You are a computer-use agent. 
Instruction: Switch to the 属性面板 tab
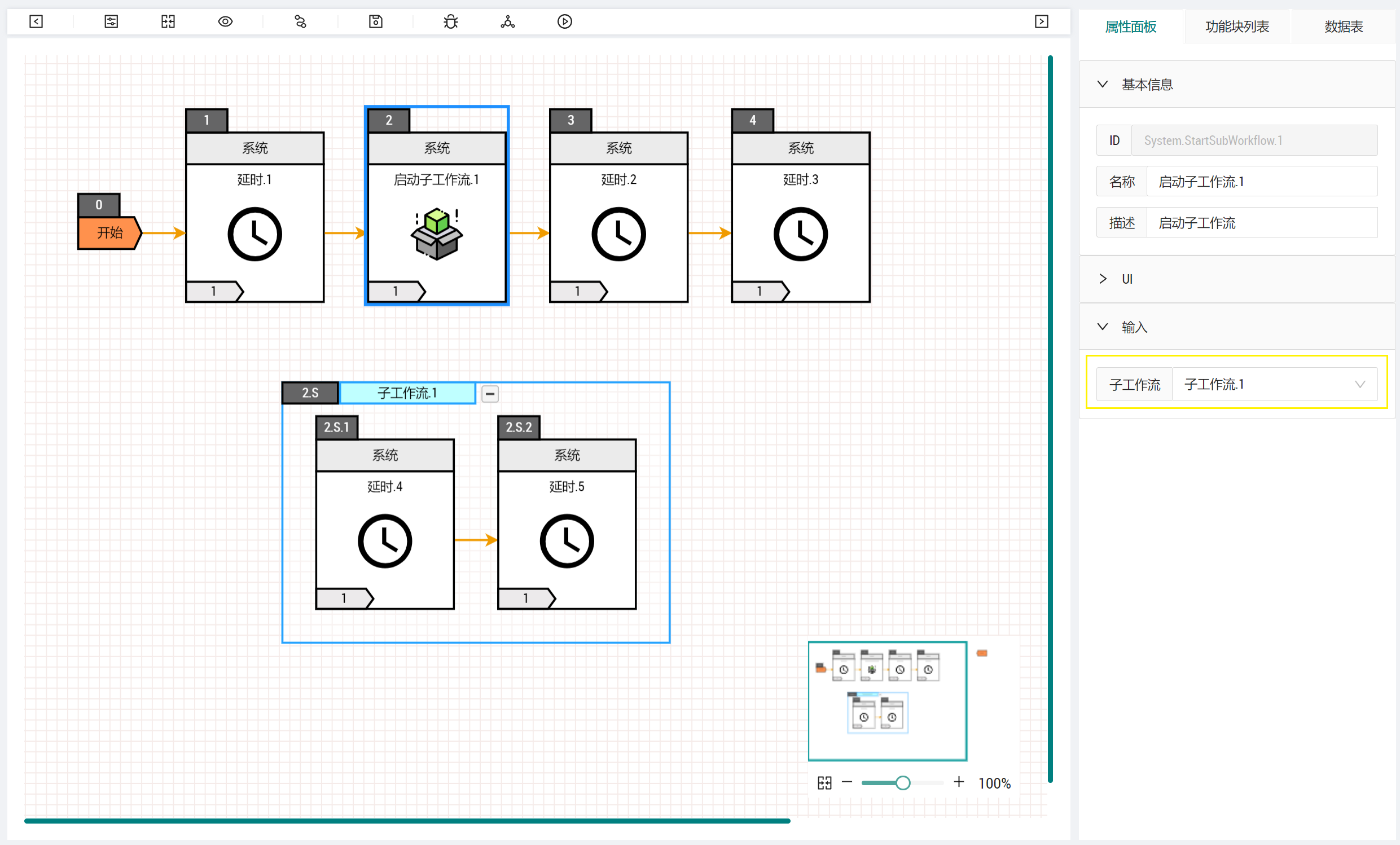pos(1130,27)
